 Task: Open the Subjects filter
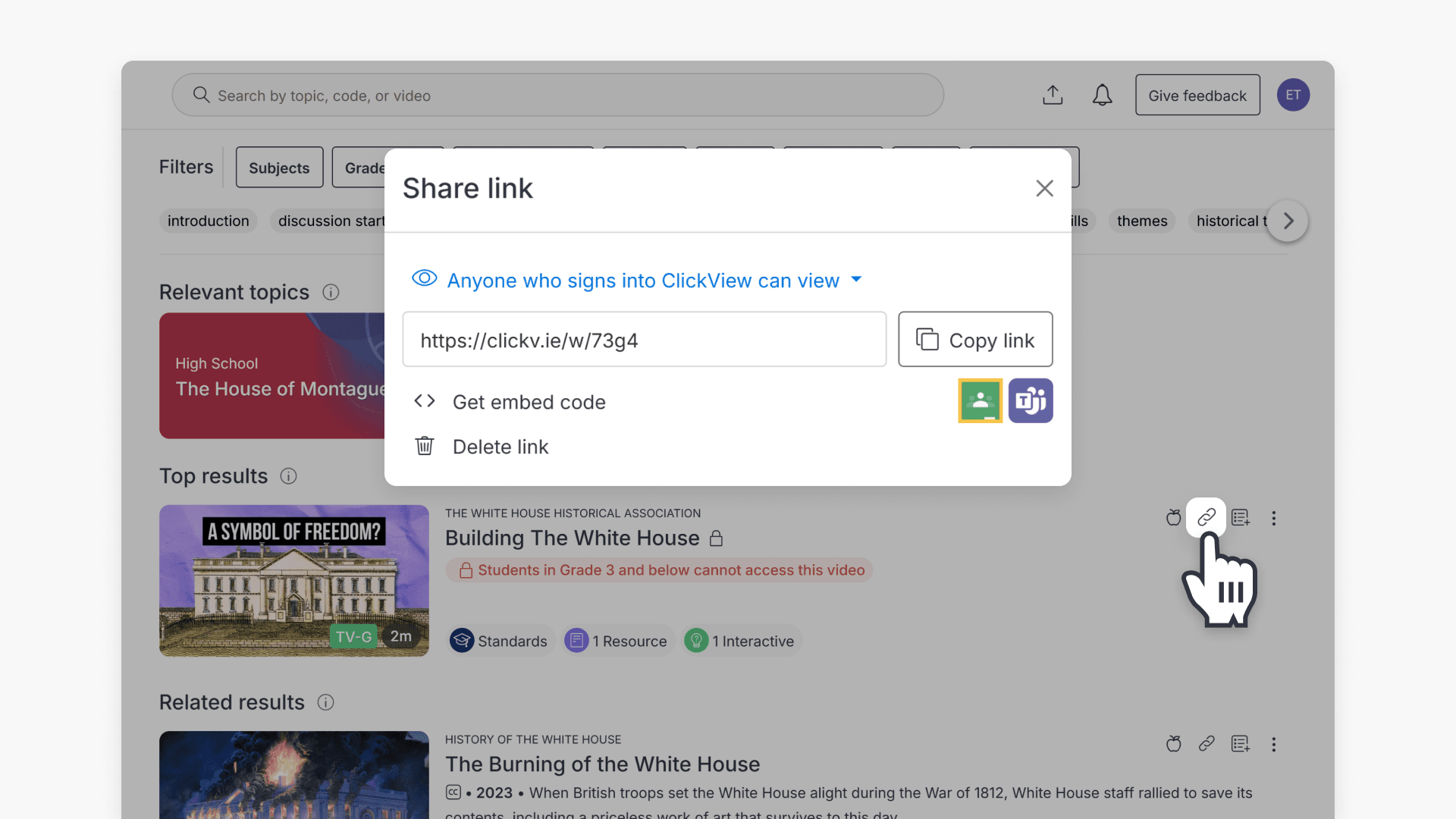[x=278, y=167]
